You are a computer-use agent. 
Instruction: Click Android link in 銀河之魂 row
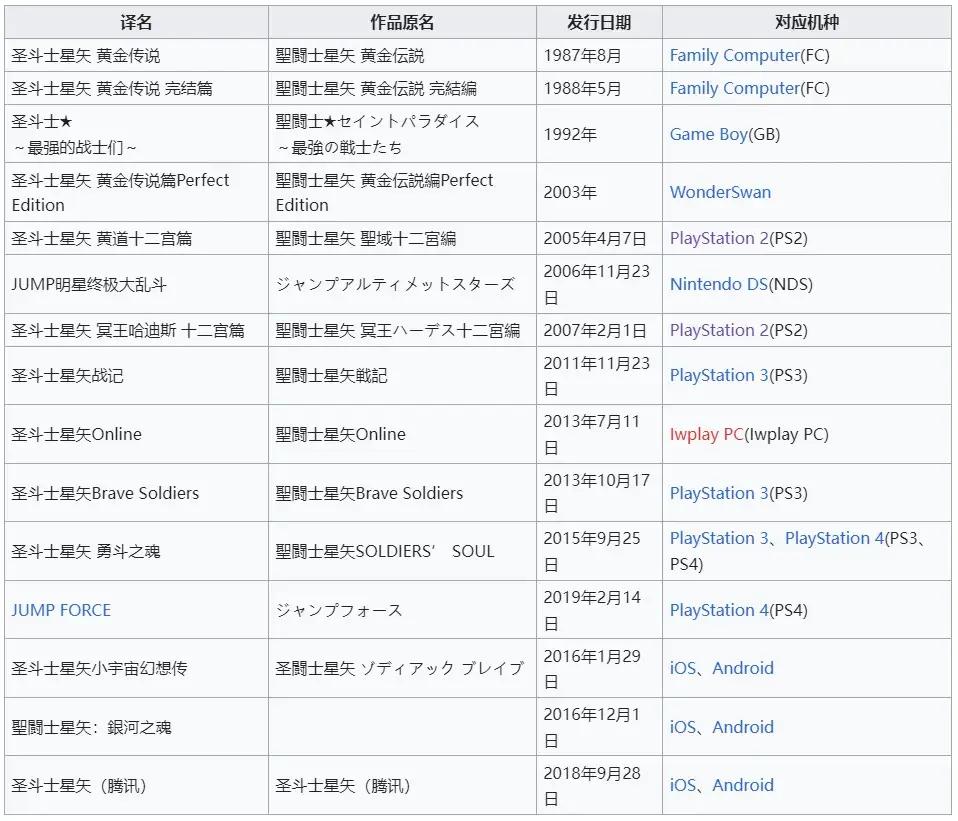(x=743, y=727)
